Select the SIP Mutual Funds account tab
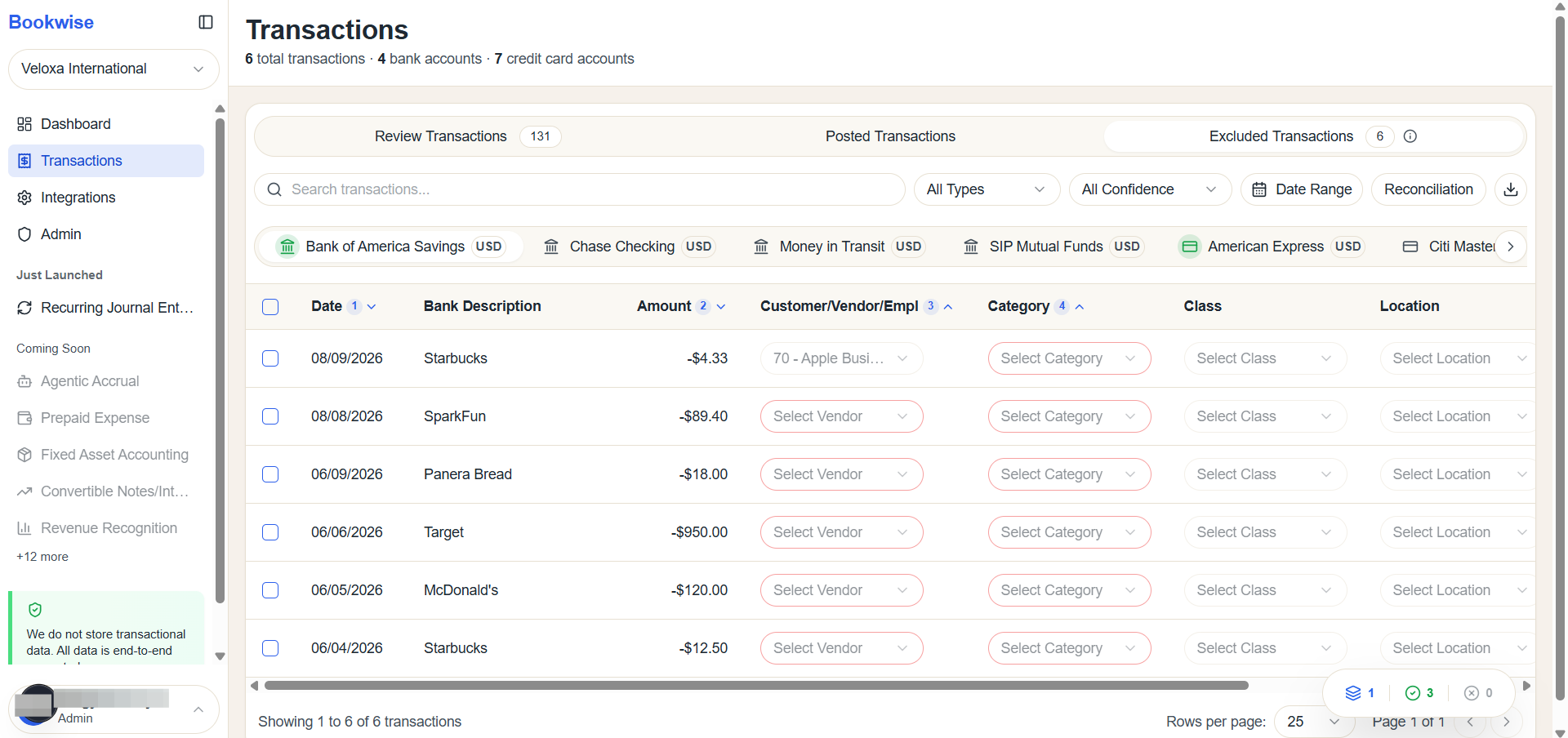This screenshot has width=1568, height=738. (1053, 247)
